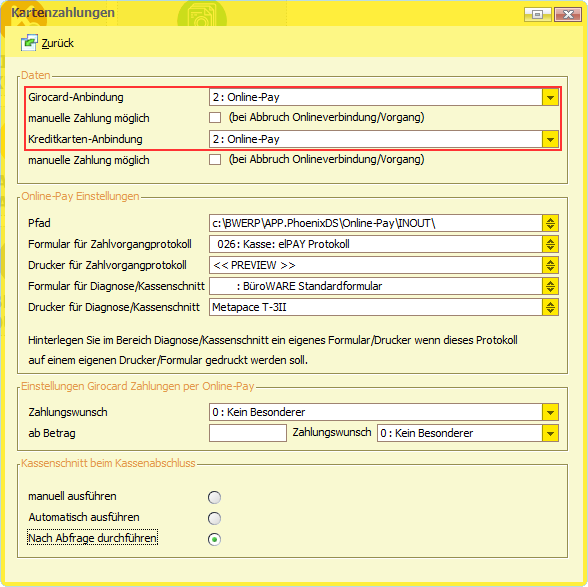Click the Nach Abfrage durchführen label
Viewport: 588px width, 587px height.
click(x=93, y=538)
